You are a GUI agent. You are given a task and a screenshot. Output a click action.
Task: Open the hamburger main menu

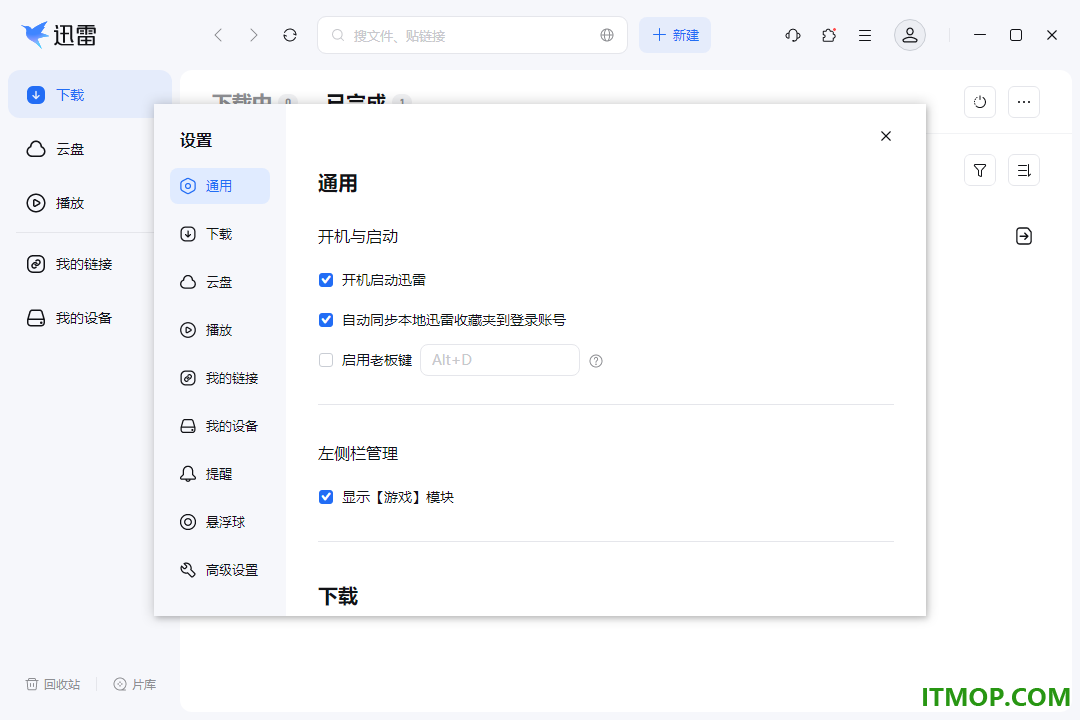click(x=865, y=35)
